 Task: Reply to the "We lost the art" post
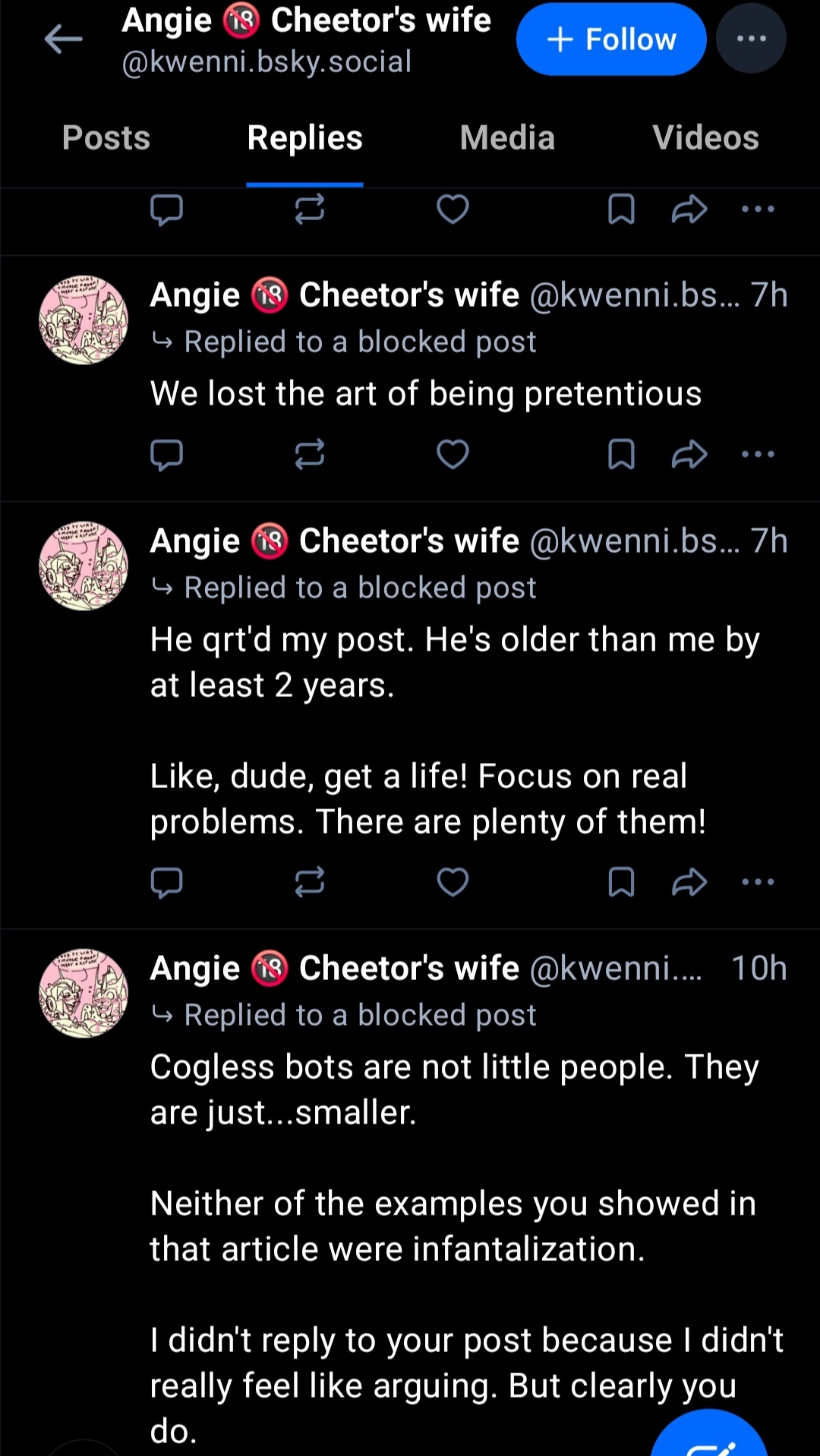click(166, 455)
